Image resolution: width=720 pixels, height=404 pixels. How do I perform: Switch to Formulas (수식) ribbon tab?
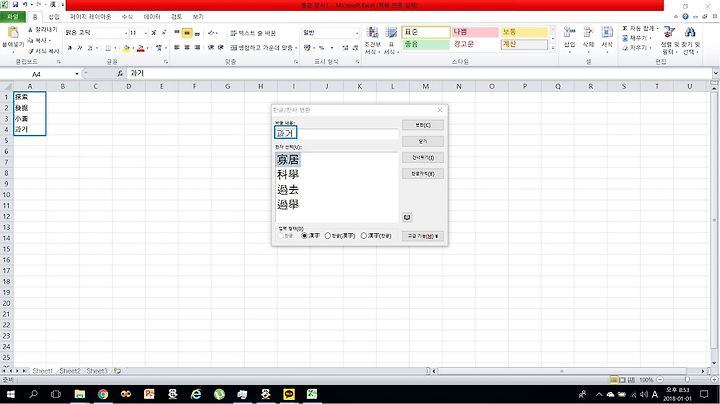pos(127,17)
